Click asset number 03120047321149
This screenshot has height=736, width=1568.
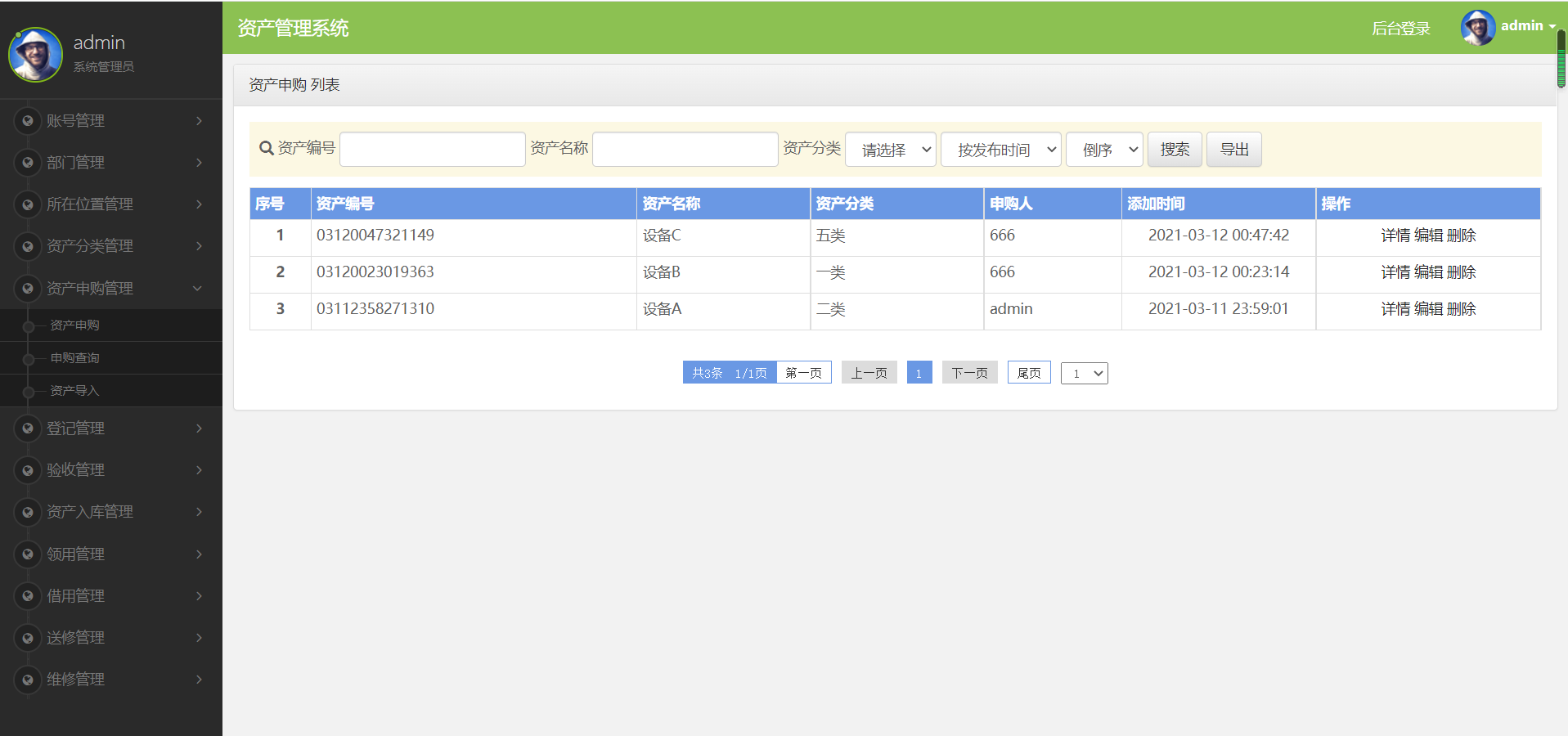(x=375, y=236)
